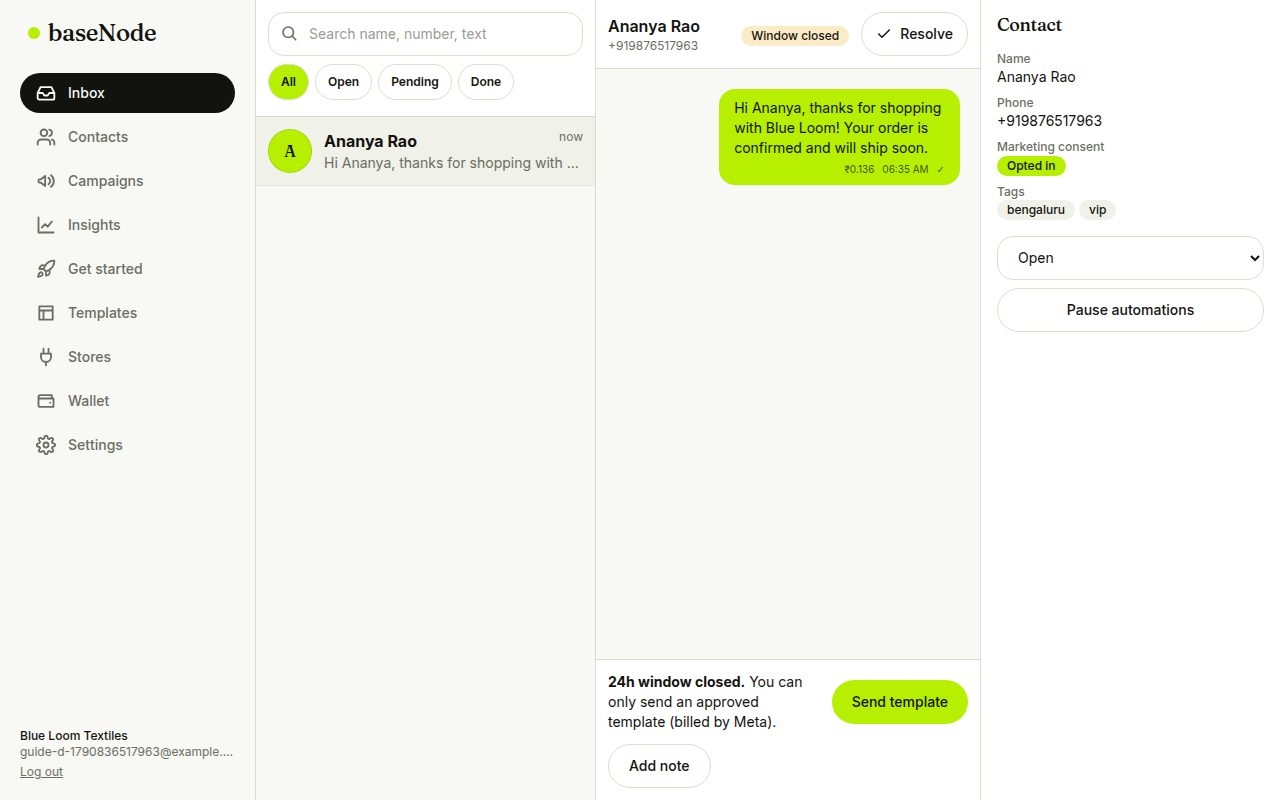Click the Inbox tray icon

pyautogui.click(x=46, y=93)
